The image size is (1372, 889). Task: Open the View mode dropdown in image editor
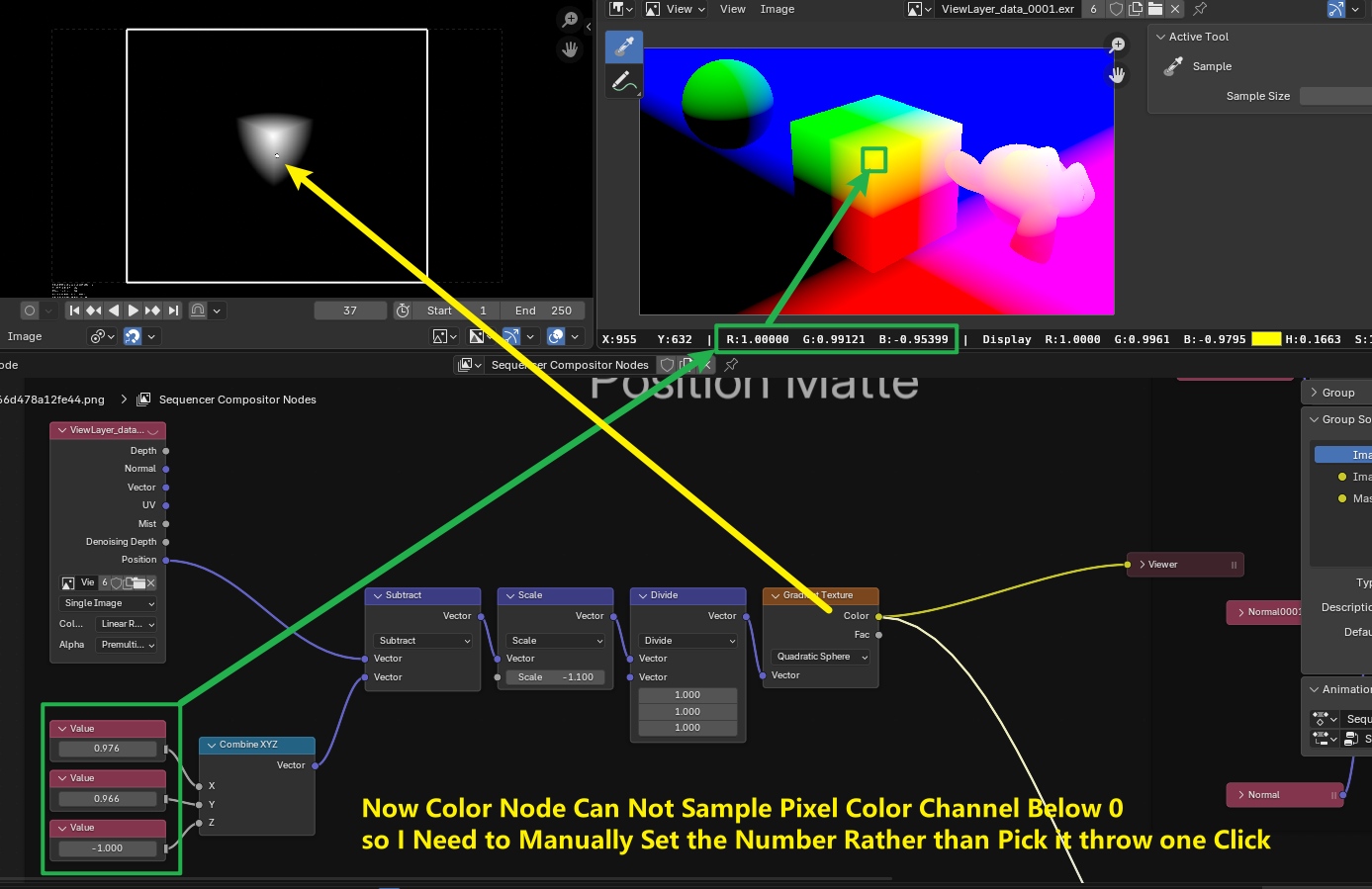click(x=676, y=9)
